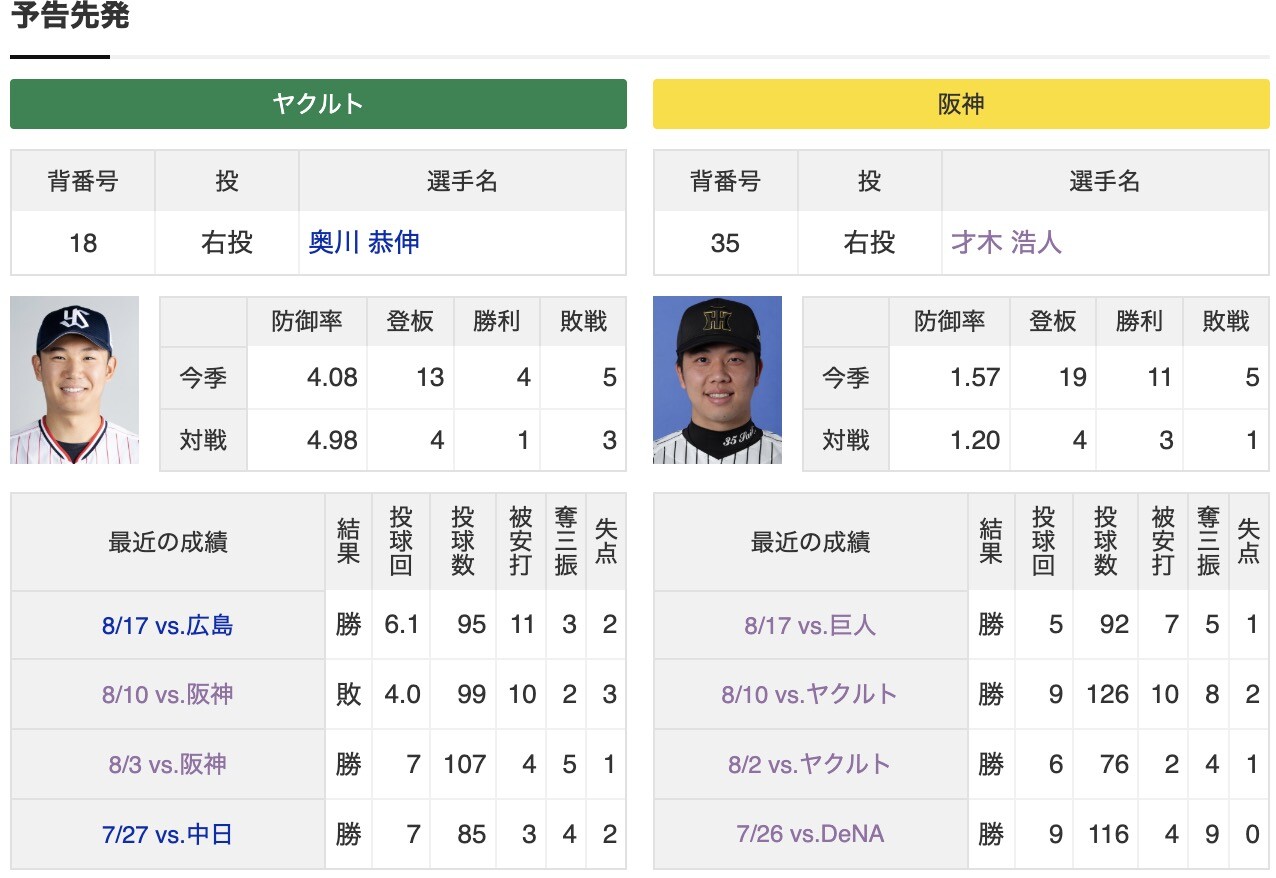Open the 8/17 vs.広島 game link
The image size is (1276, 878).
(x=168, y=626)
